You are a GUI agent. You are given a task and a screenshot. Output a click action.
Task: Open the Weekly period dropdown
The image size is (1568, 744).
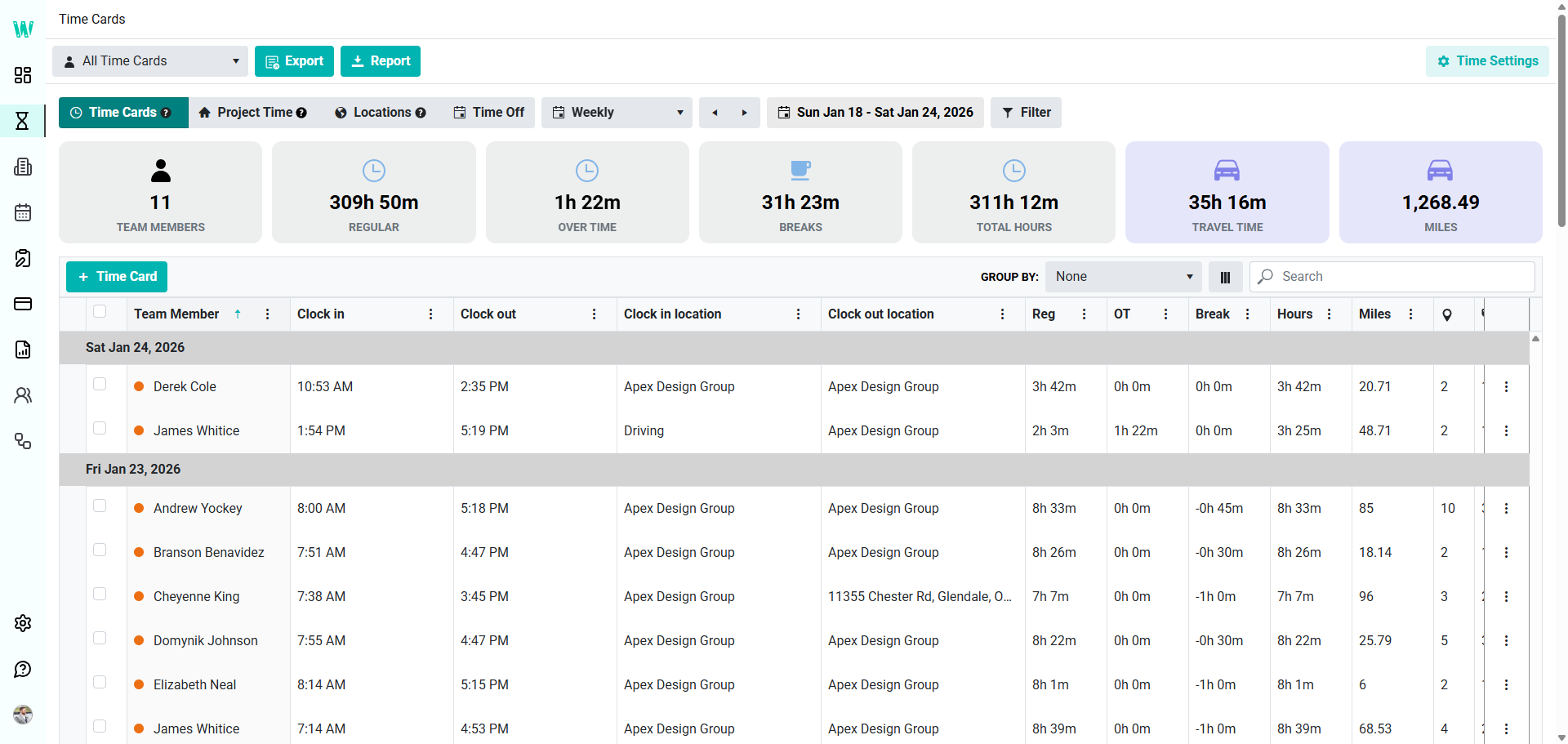[617, 113]
